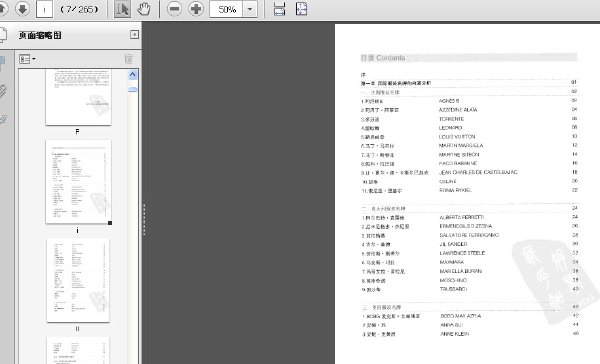
Task: Collapse the page thumbnails panel
Action: click(134, 34)
